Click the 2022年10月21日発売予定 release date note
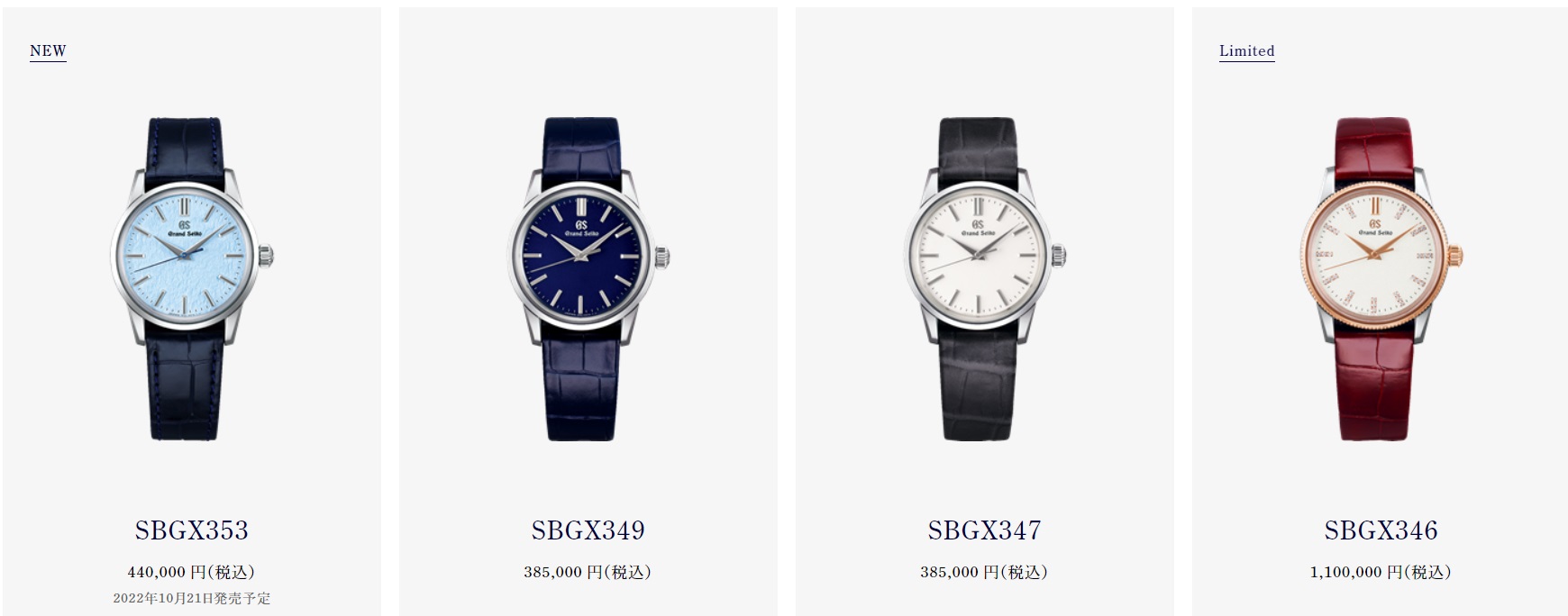1568x616 pixels. coord(192,598)
